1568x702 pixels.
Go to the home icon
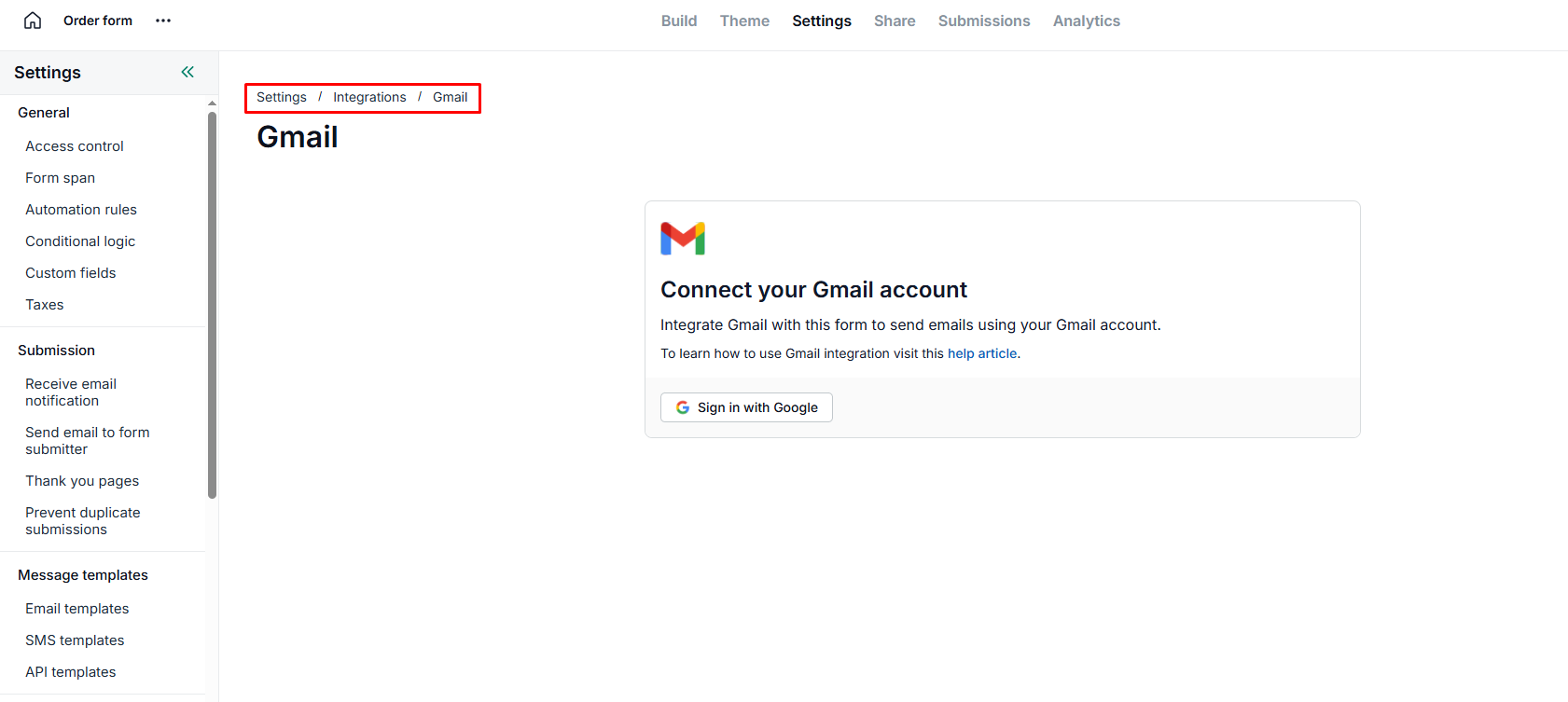[x=33, y=21]
